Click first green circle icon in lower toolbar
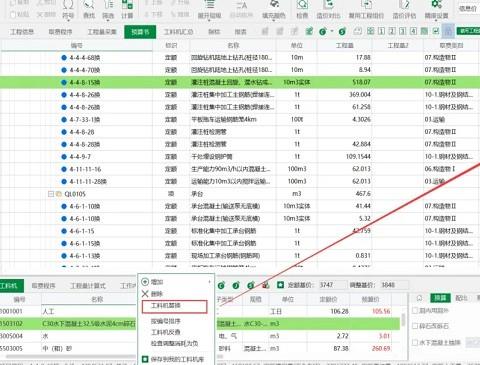The height and width of the screenshot is (365, 480). [221, 285]
